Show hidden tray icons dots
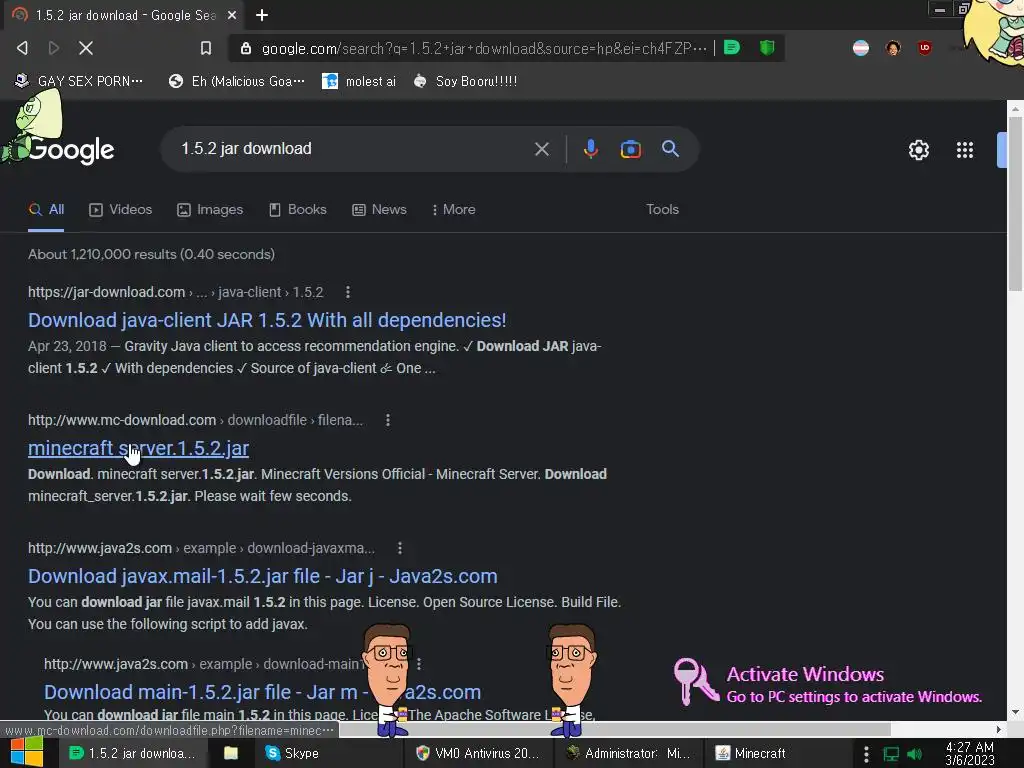Screen dimensions: 1024x768 pyautogui.click(x=866, y=754)
